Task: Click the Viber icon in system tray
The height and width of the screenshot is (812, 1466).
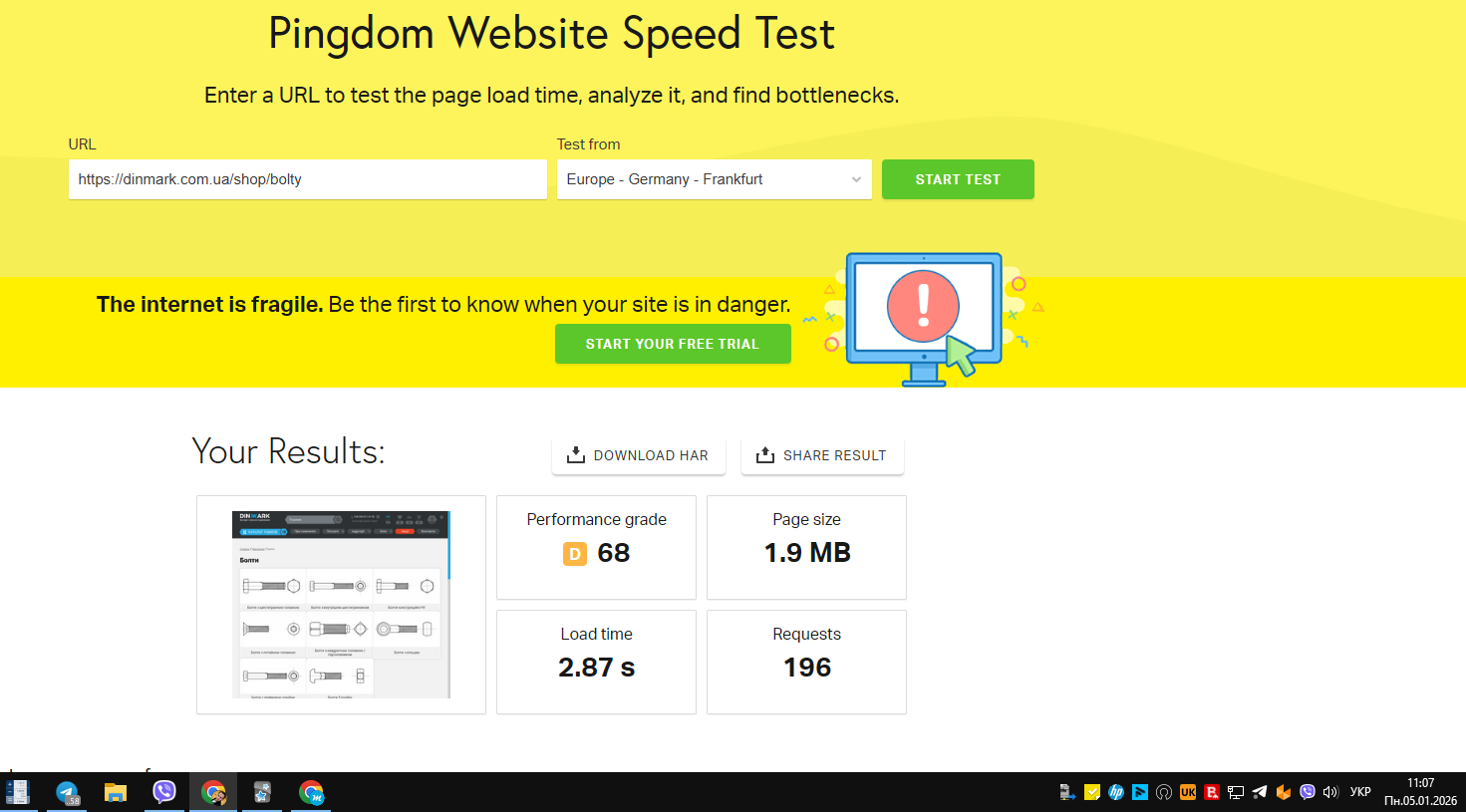Action: coord(1308,792)
